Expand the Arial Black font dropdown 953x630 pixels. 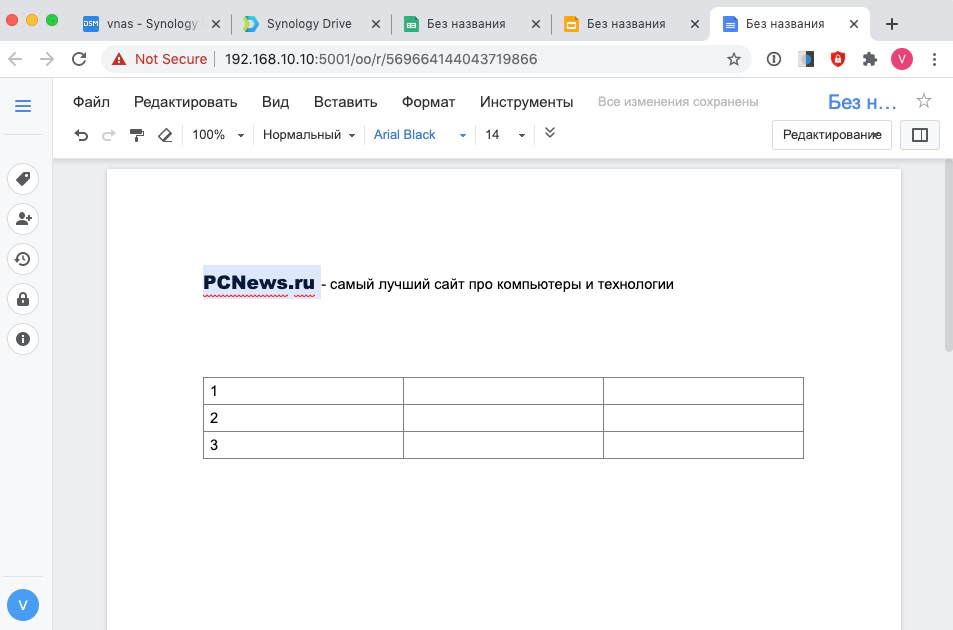point(420,135)
